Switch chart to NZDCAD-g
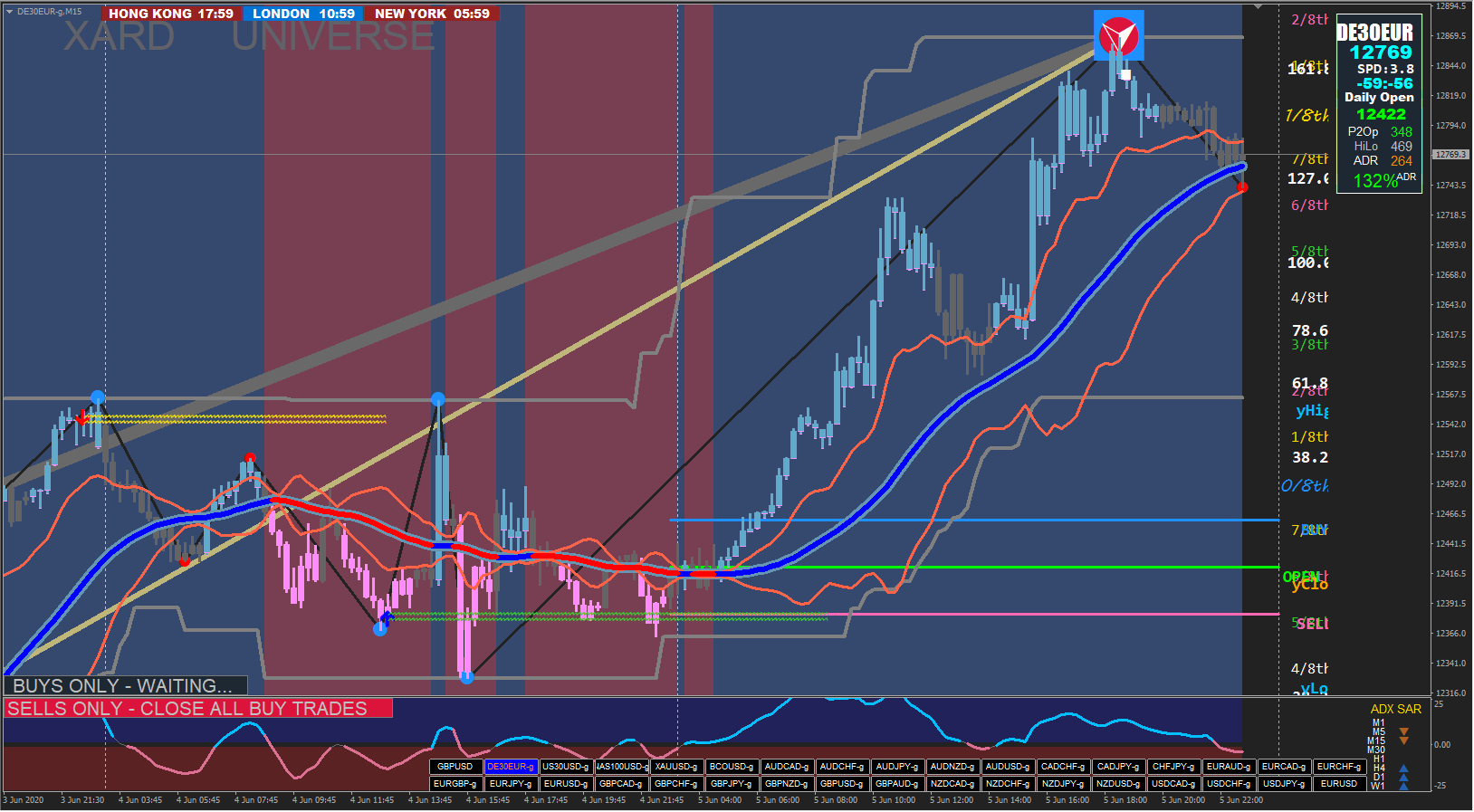Viewport: 1474px width, 812px height. (x=952, y=784)
